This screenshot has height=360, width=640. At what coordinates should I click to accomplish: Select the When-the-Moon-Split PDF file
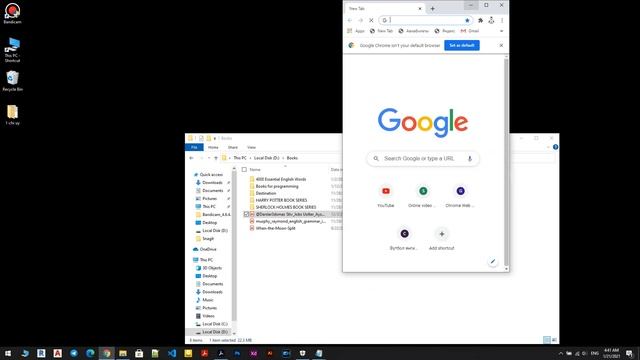tap(276, 229)
